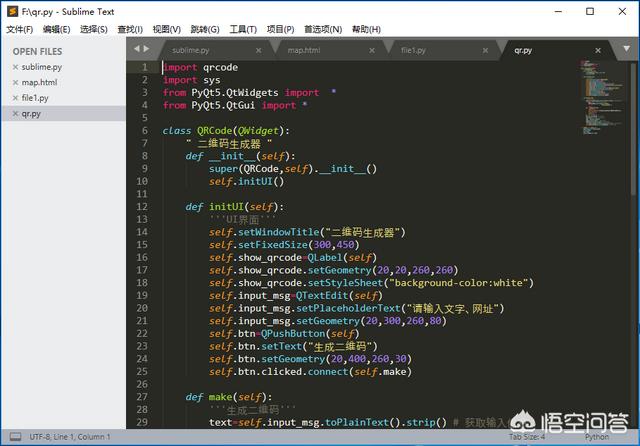Close sublime.py in Open Files sidebar
The image size is (640, 446).
click(x=16, y=67)
